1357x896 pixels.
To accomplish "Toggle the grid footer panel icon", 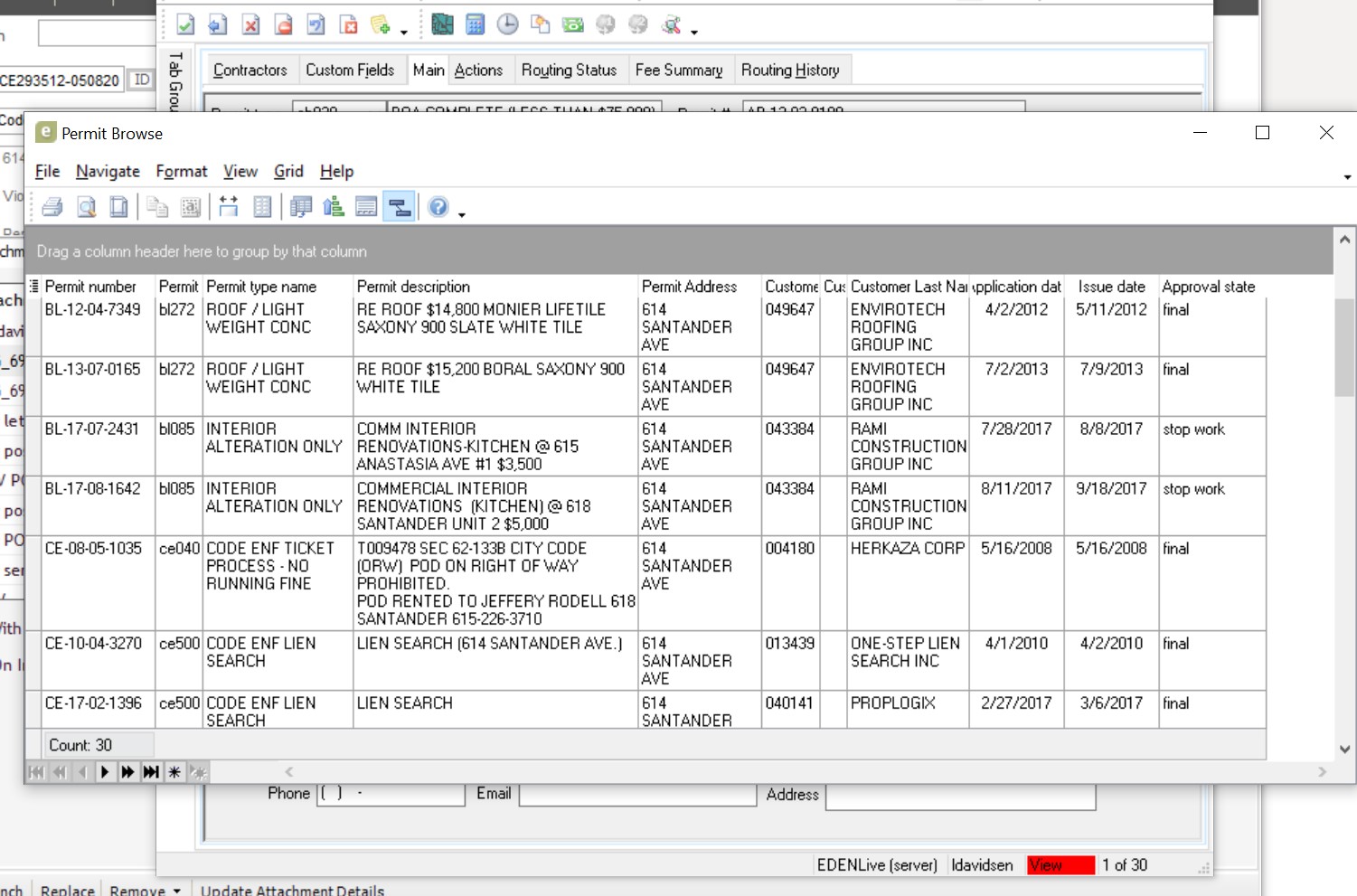I will (366, 207).
